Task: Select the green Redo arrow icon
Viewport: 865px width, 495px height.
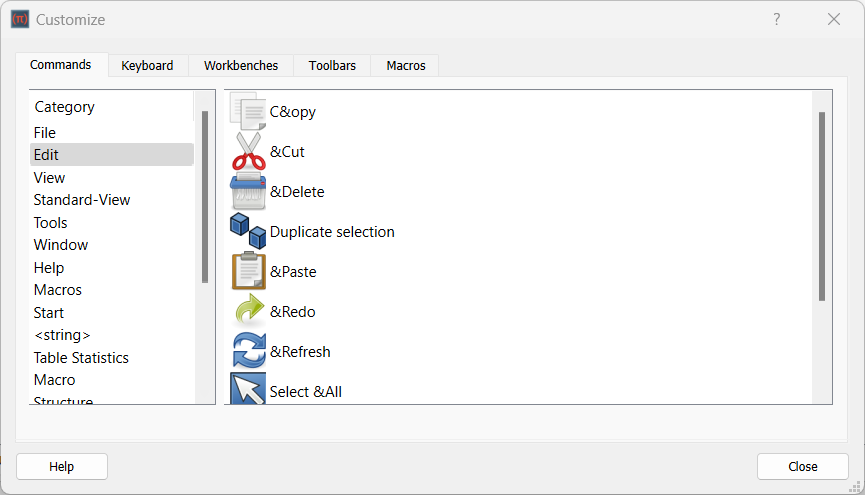Action: [248, 311]
